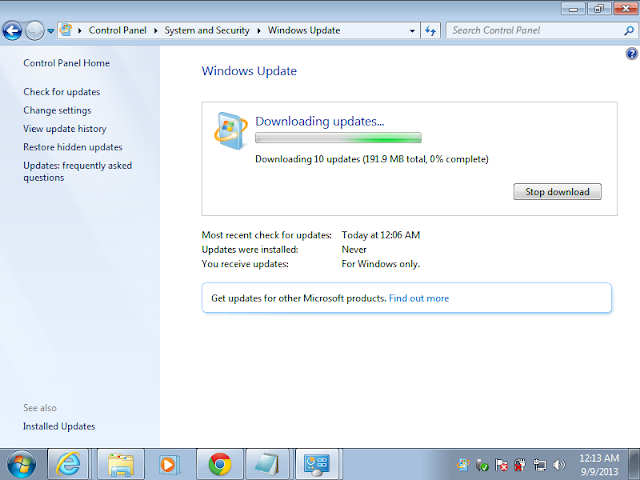Click Windows Update tray icon
The width and height of the screenshot is (640, 480).
click(463, 464)
